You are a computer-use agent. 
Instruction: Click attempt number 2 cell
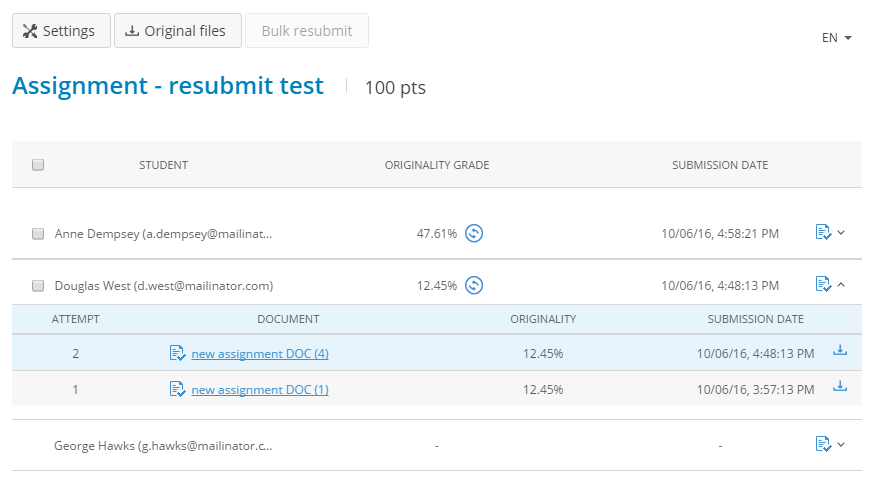point(76,354)
